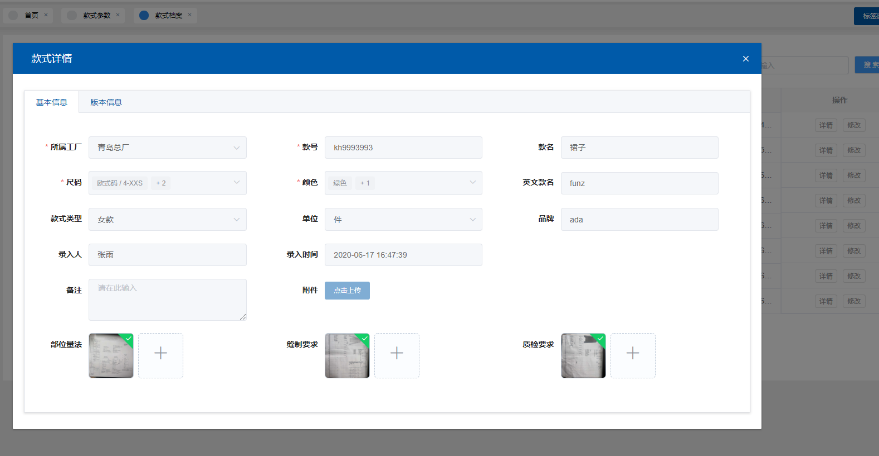
Task: Open the uploaded 部位量法 image thumbnail
Action: point(111,355)
